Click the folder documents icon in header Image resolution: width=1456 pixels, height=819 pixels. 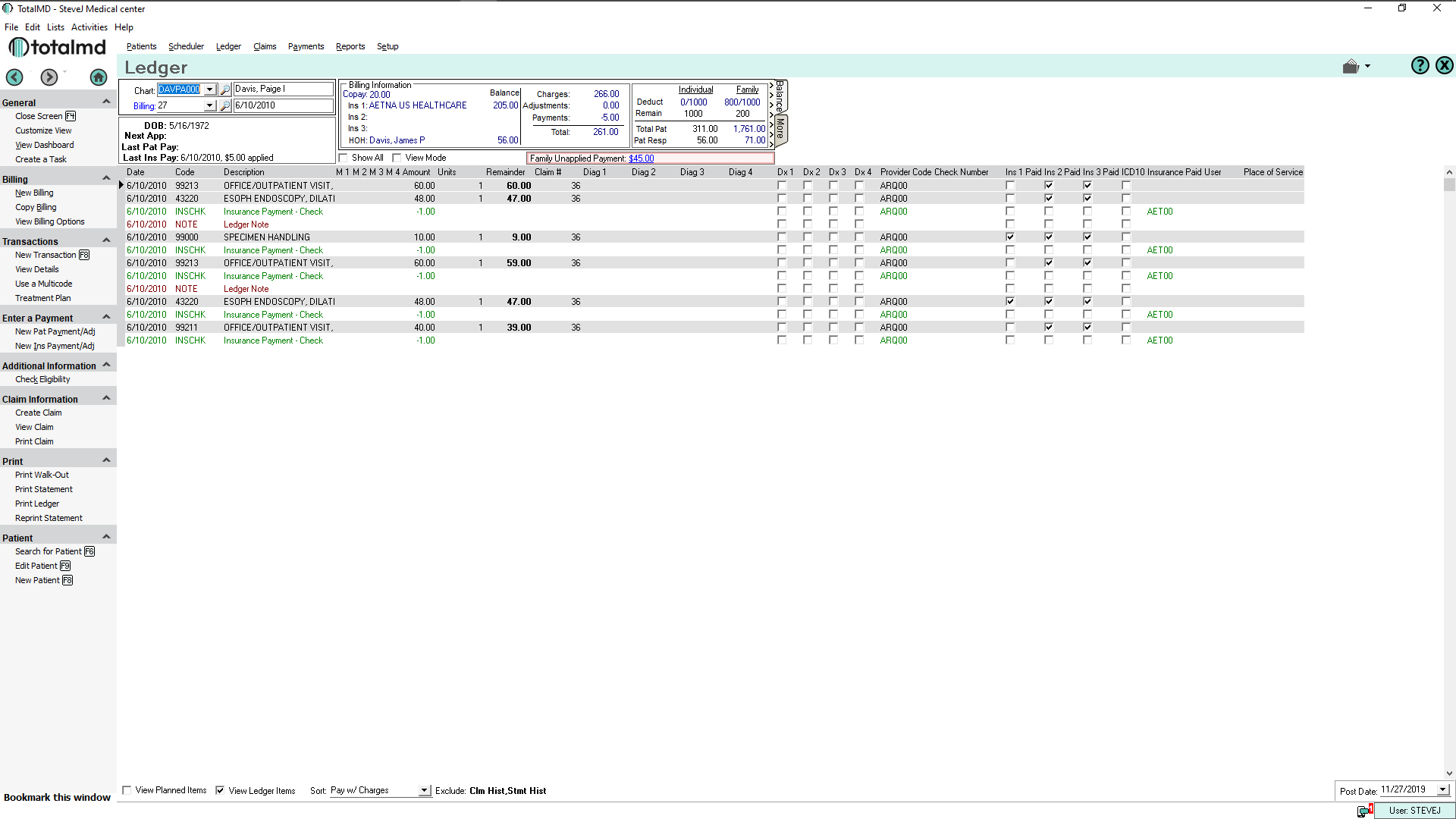[x=1351, y=67]
